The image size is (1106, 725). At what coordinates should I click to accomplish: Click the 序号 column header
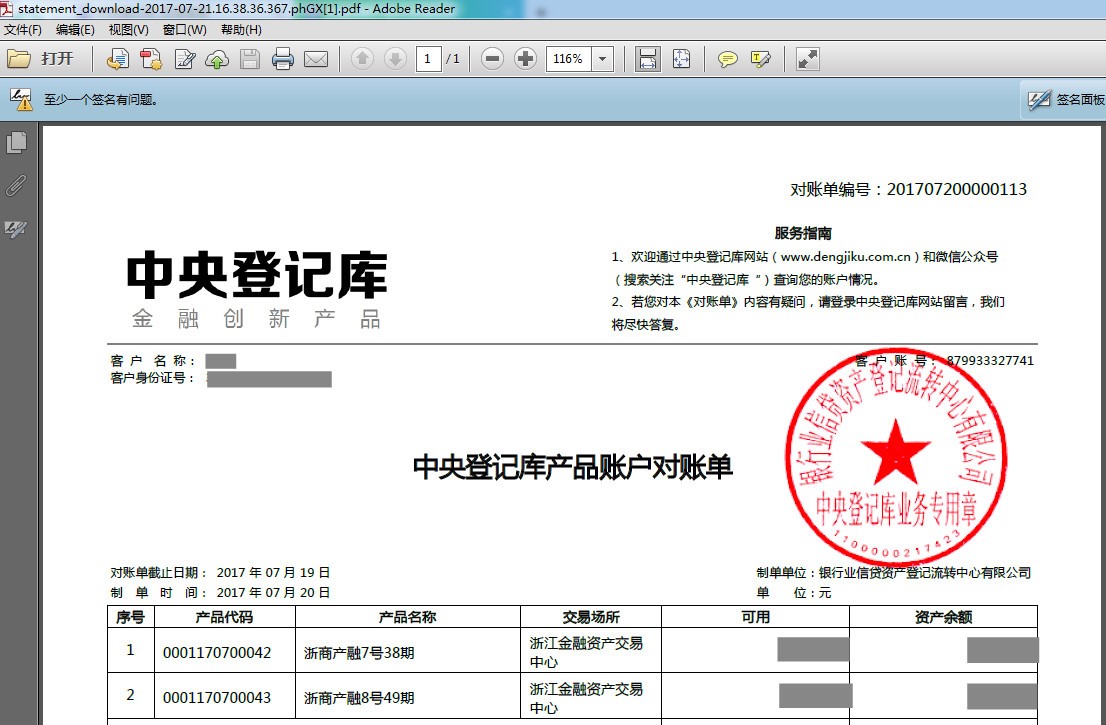click(x=130, y=617)
